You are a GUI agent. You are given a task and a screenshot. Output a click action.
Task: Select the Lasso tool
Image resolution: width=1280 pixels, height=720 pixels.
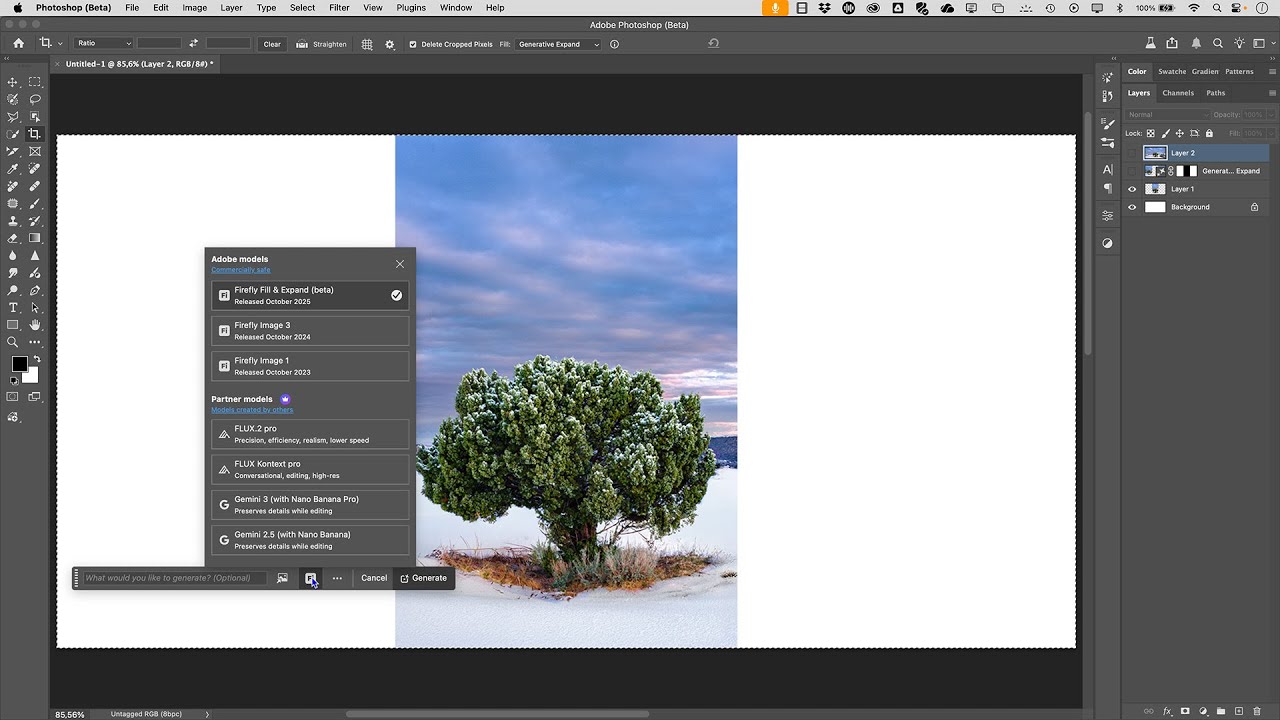[35, 99]
